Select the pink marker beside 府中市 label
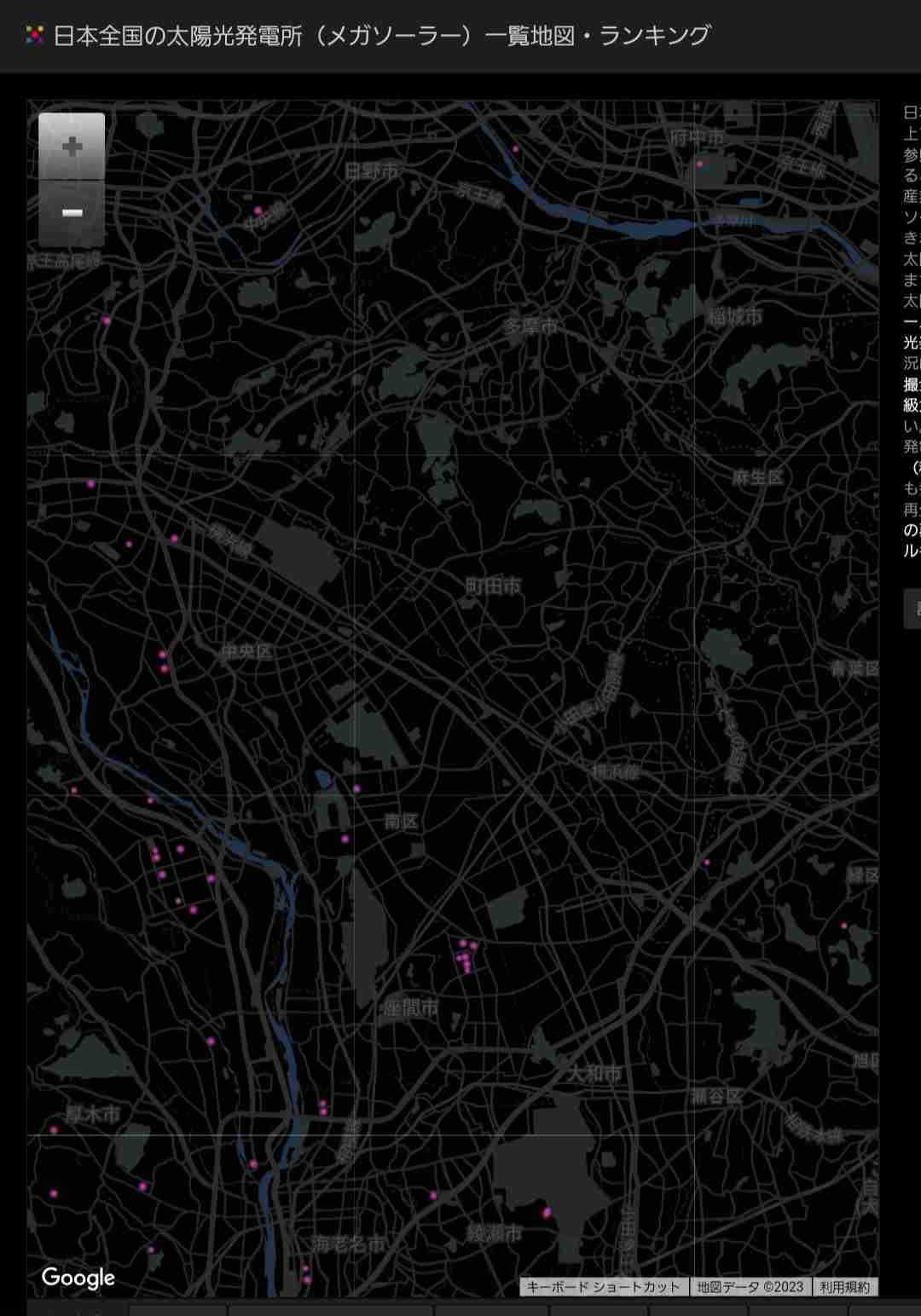Screen dimensions: 921x1316 [x=699, y=164]
